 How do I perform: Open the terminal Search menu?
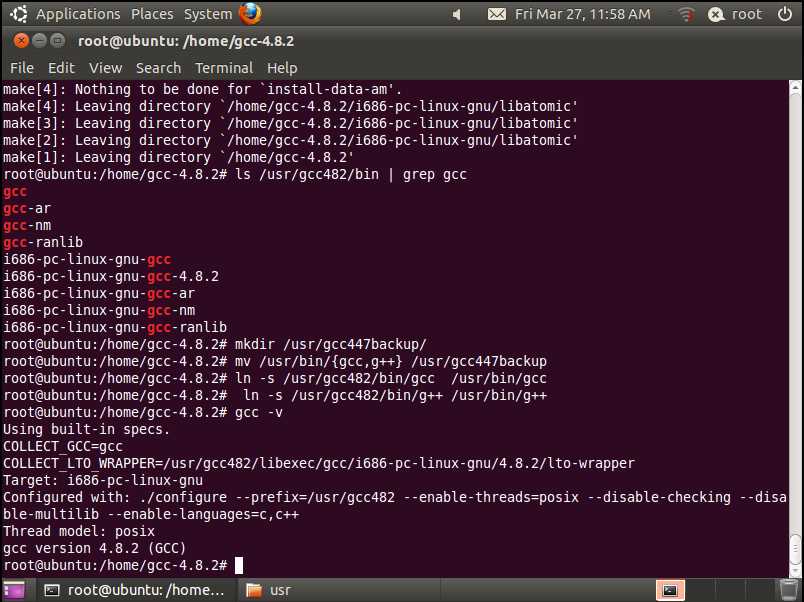pyautogui.click(x=158, y=68)
